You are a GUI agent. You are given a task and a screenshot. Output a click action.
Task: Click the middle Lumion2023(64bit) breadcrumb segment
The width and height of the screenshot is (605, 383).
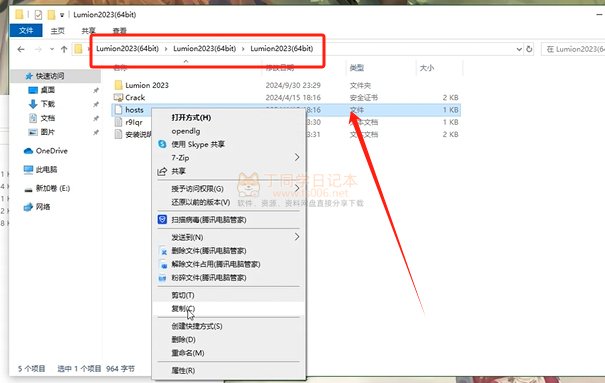(x=204, y=49)
